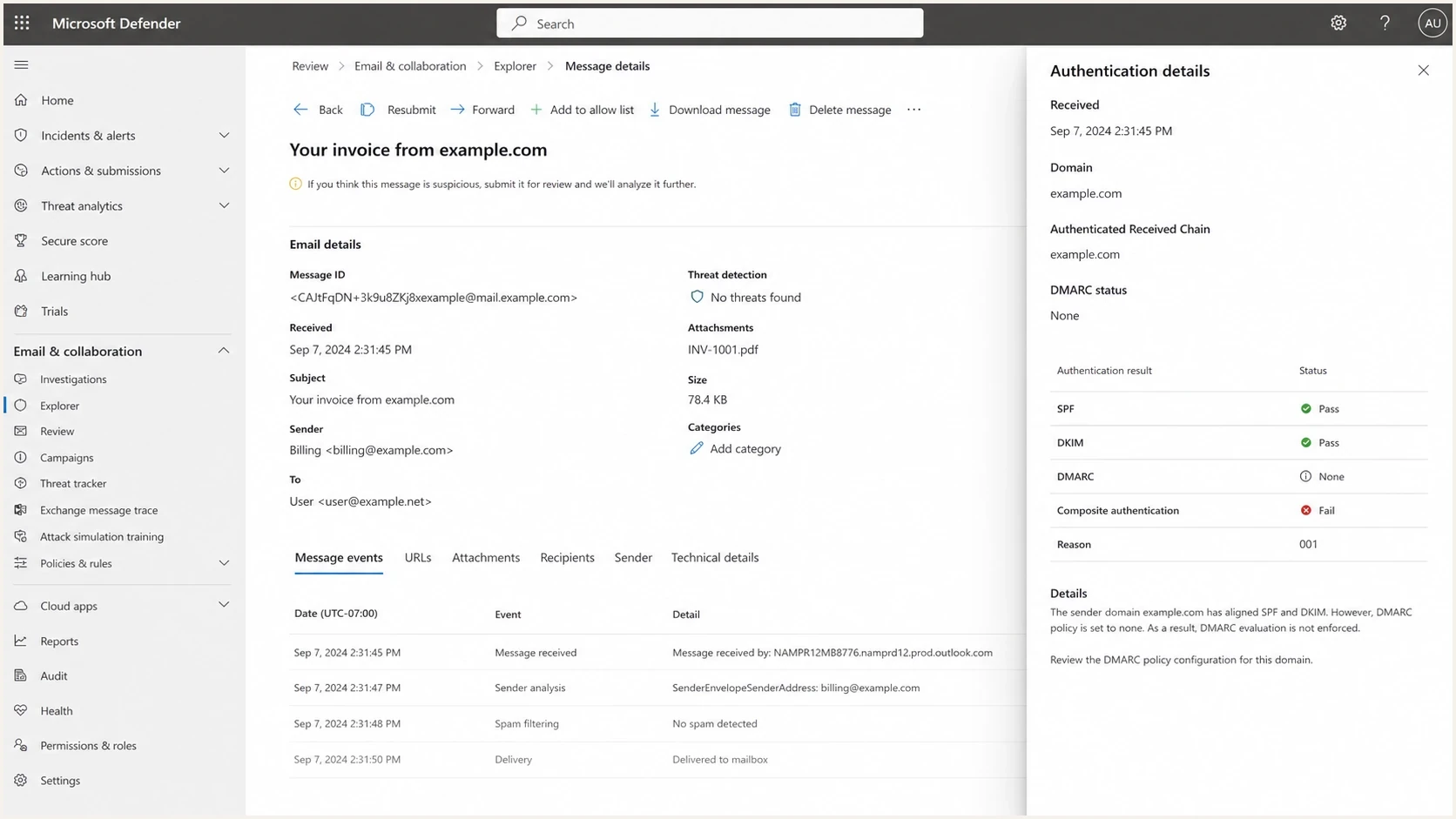The width and height of the screenshot is (1456, 819).
Task: Open the help question mark icon
Action: pos(1385,23)
